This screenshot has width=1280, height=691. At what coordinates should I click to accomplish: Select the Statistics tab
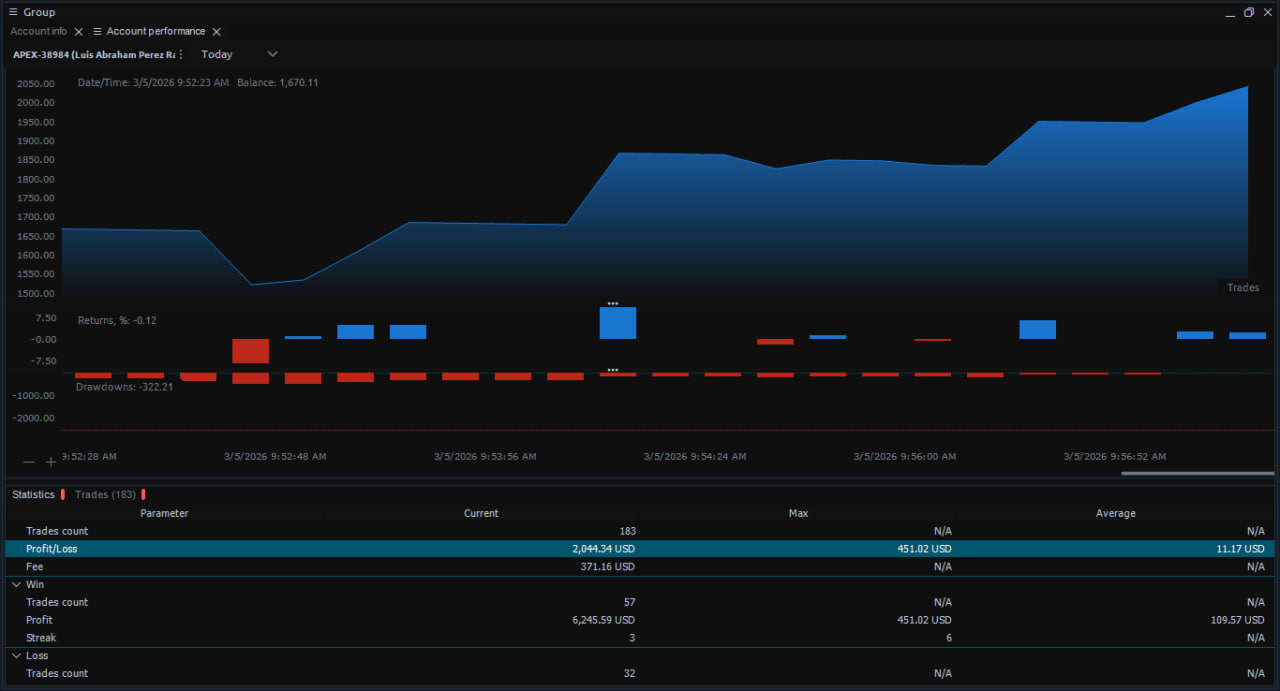tap(33, 494)
